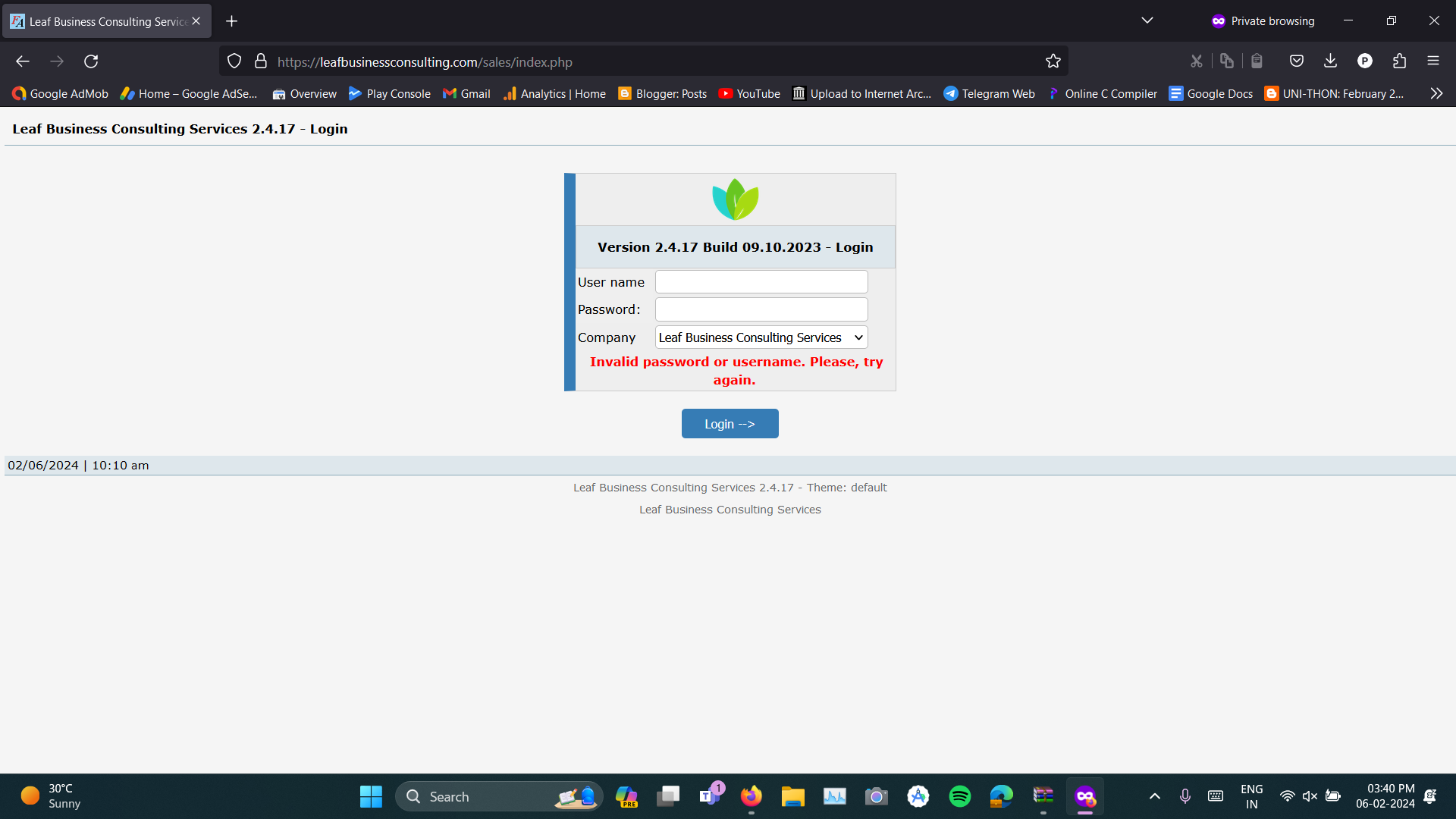The image size is (1456, 819).
Task: Open Microsoft Teams from taskbar
Action: 711,796
